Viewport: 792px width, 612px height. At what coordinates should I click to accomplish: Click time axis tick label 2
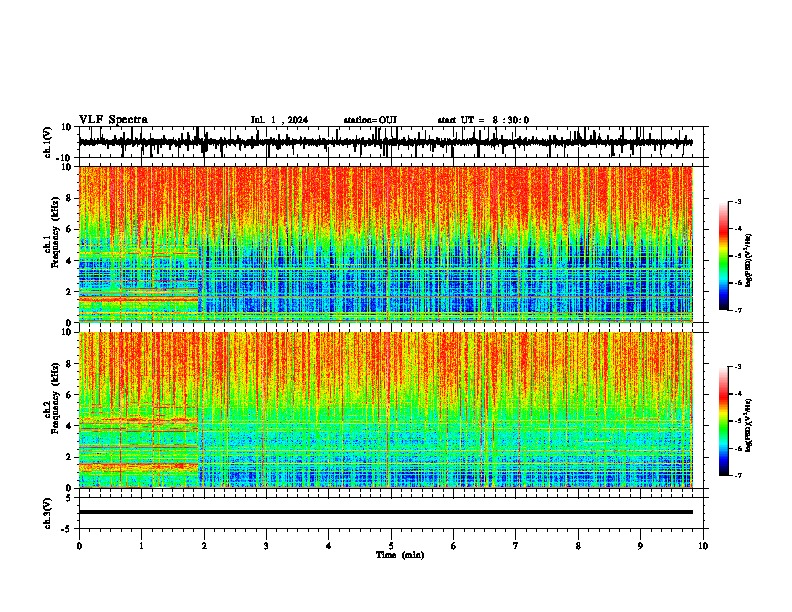click(x=204, y=546)
